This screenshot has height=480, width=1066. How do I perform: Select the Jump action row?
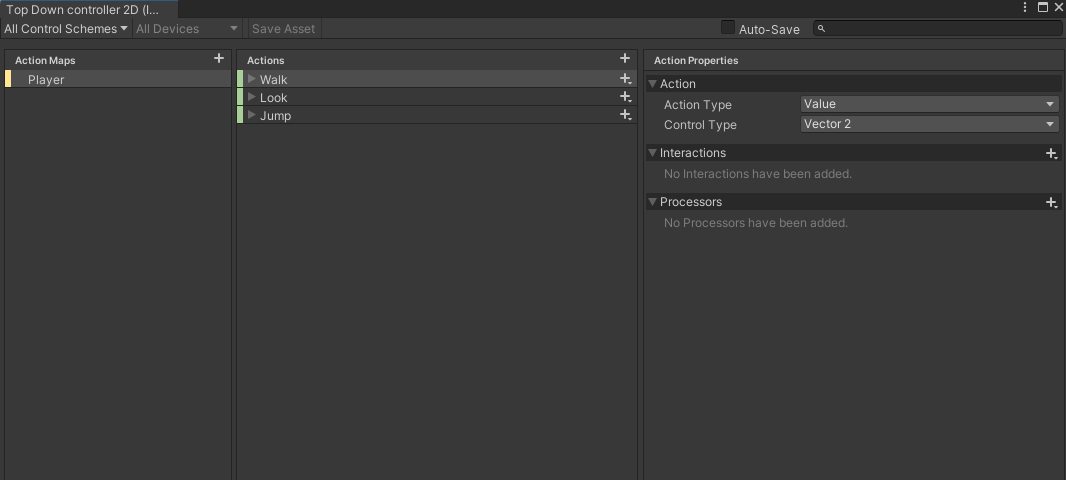[x=436, y=115]
